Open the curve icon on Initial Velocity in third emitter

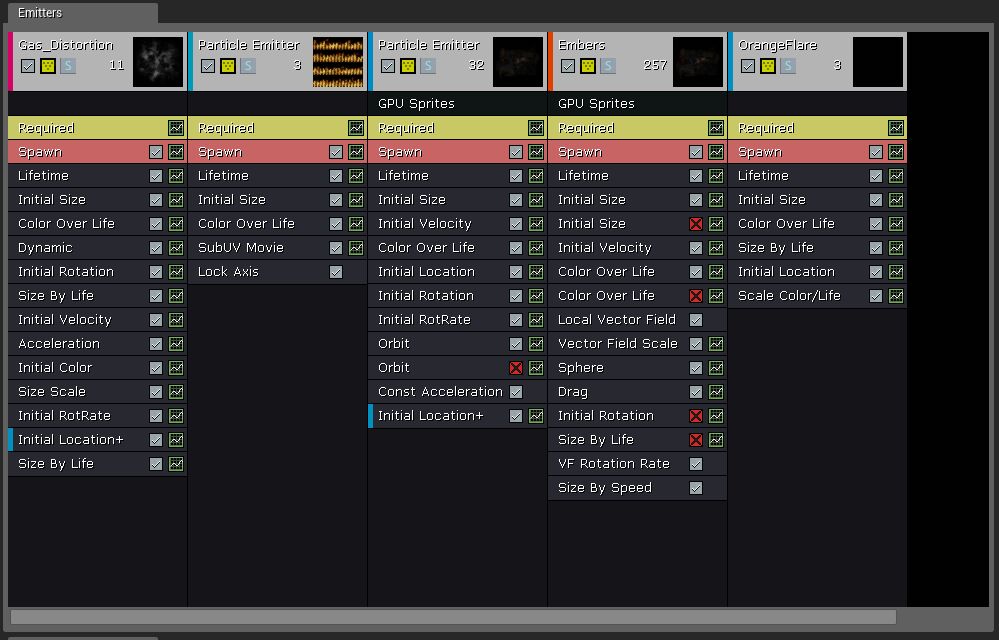[536, 223]
